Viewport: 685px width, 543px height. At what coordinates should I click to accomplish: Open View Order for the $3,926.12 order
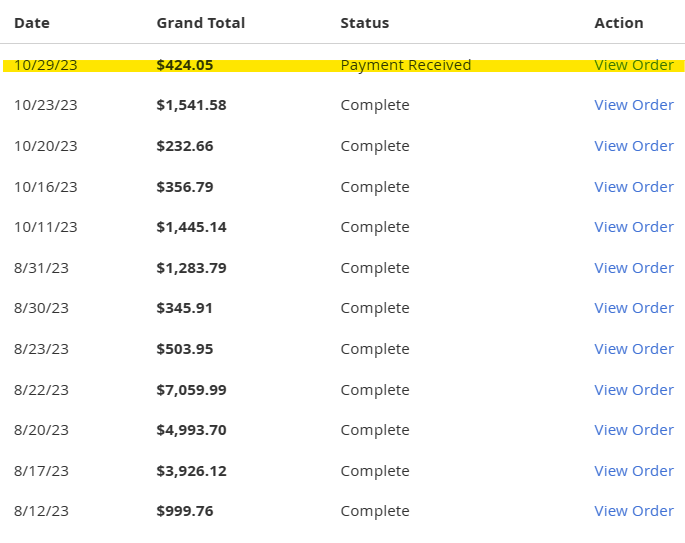pyautogui.click(x=633, y=471)
